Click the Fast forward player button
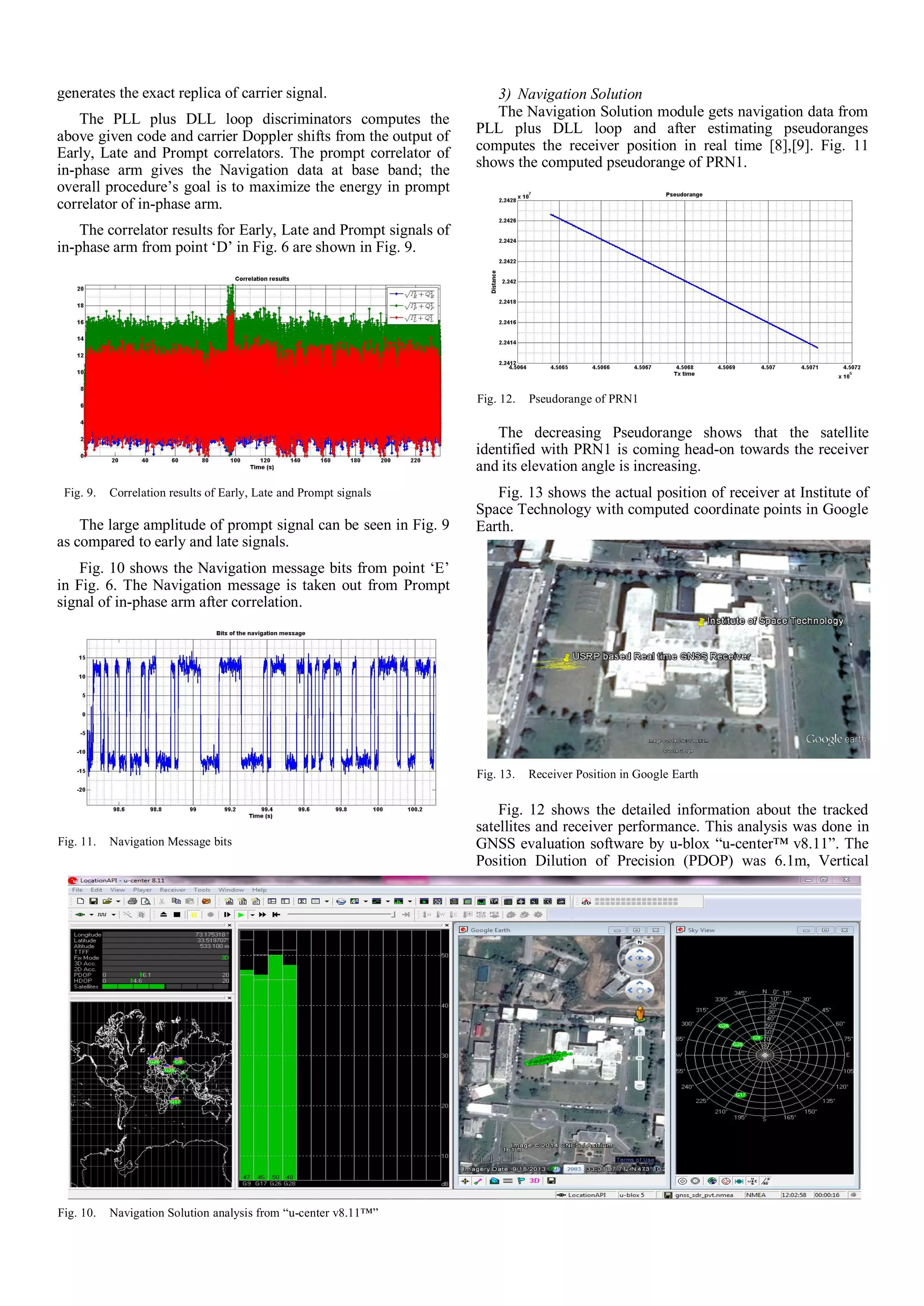This screenshot has width=924, height=1306. [263, 915]
